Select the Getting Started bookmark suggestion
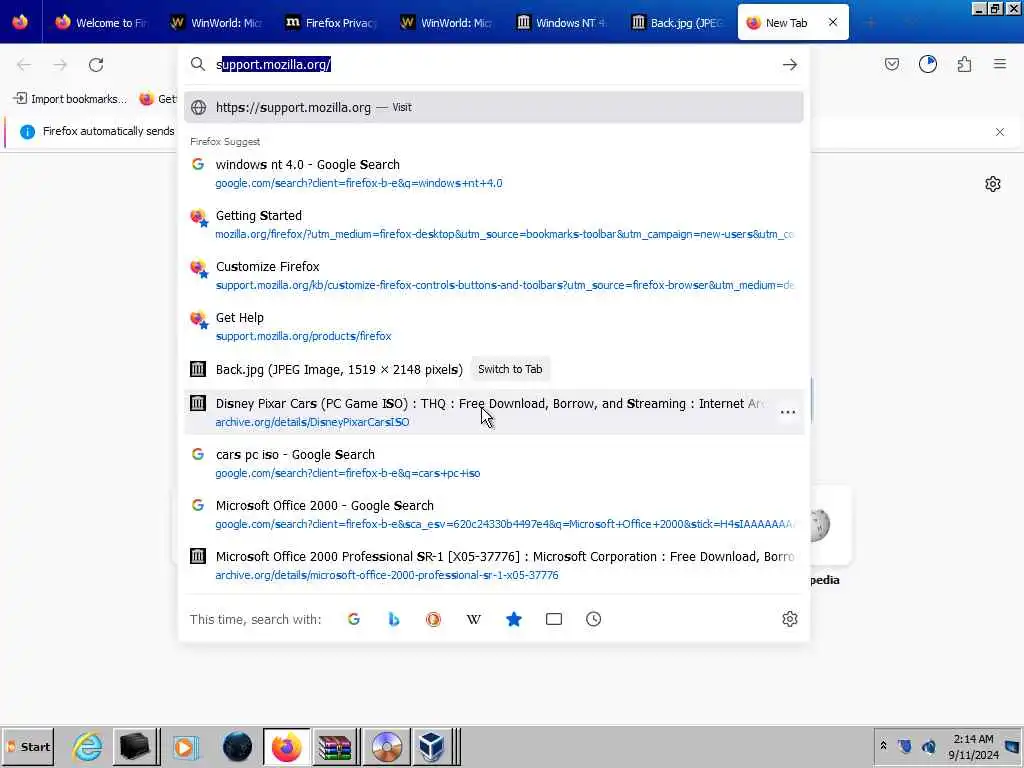The width and height of the screenshot is (1024, 768). coord(494,224)
